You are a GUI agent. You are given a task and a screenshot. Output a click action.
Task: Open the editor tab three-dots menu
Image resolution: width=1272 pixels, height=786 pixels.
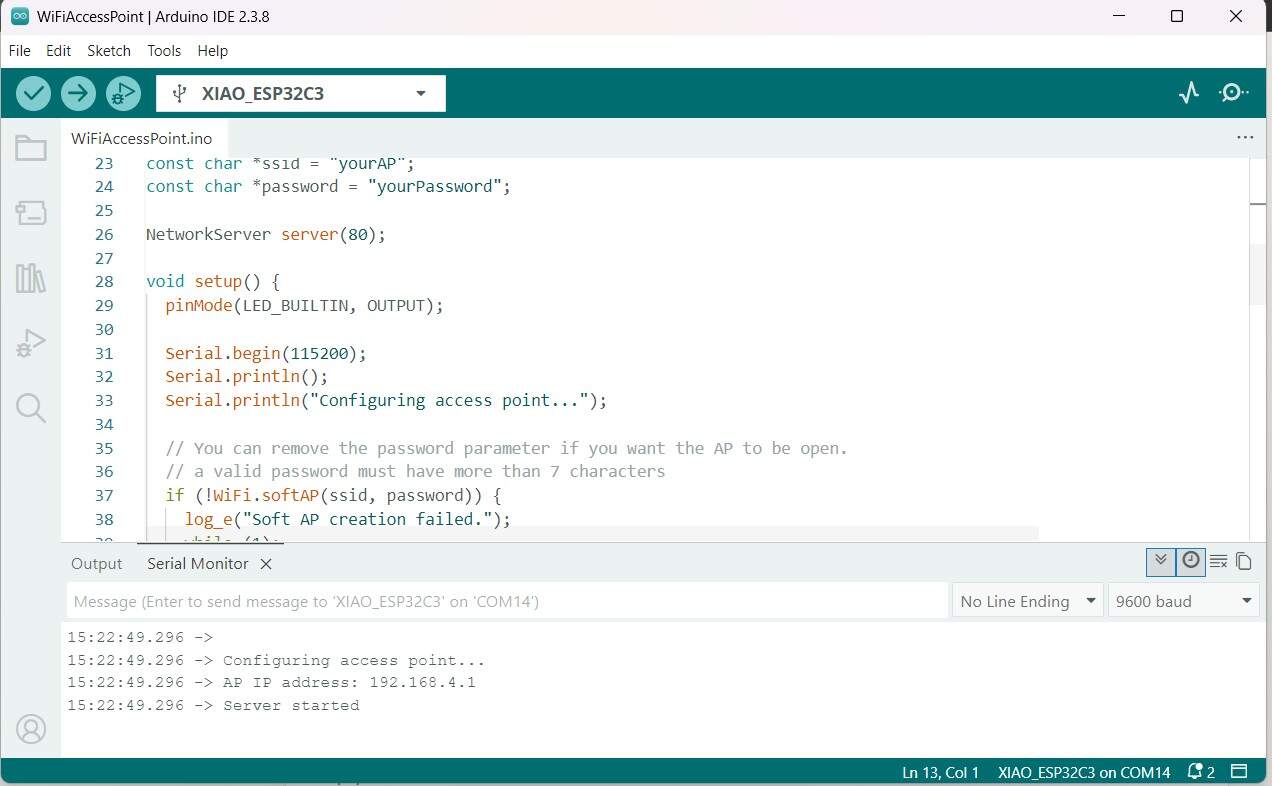(1245, 138)
